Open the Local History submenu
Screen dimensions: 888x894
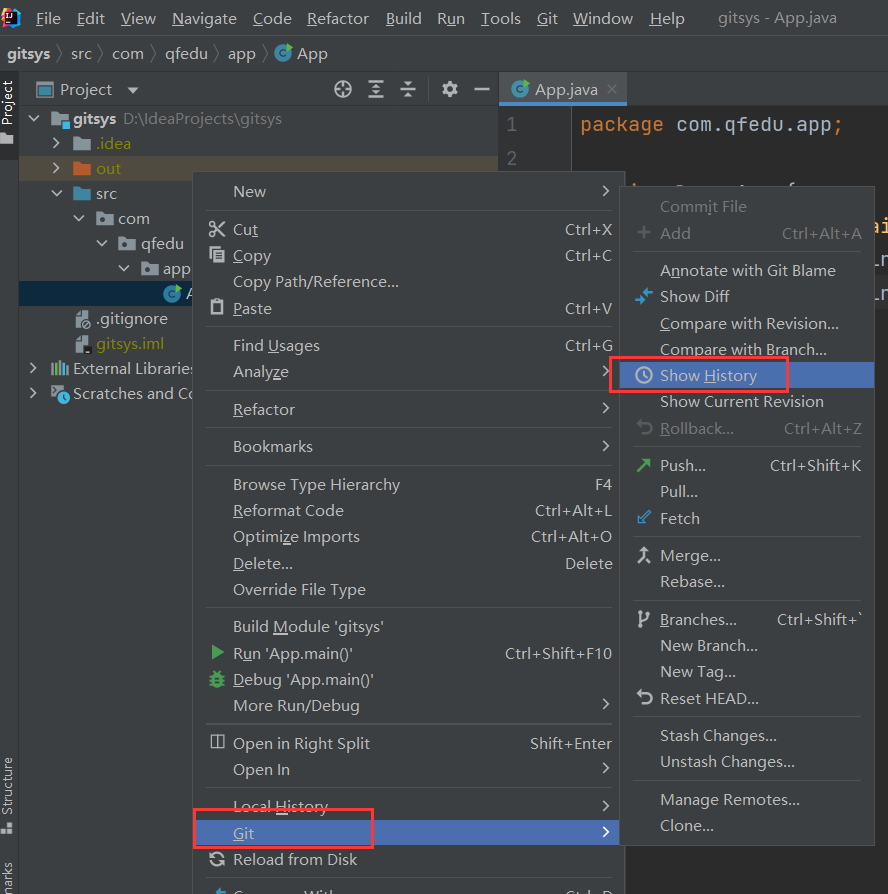click(408, 806)
